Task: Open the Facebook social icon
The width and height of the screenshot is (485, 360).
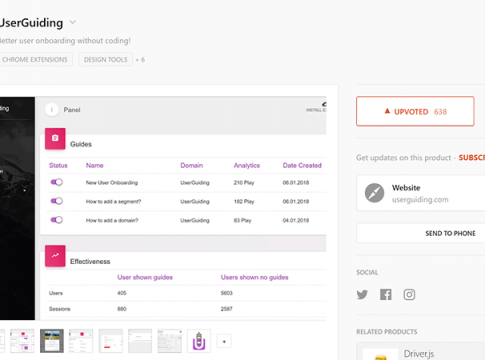Action: [386, 295]
